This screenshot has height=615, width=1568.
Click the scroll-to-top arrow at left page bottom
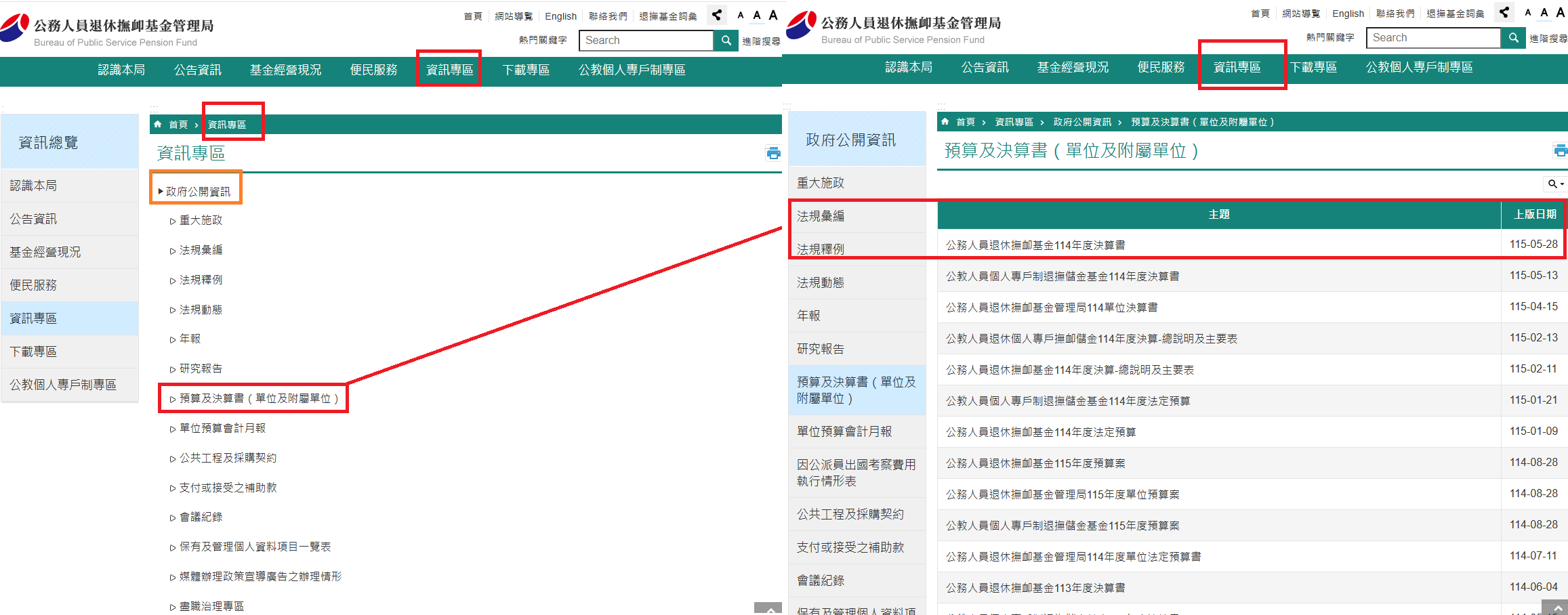click(768, 609)
